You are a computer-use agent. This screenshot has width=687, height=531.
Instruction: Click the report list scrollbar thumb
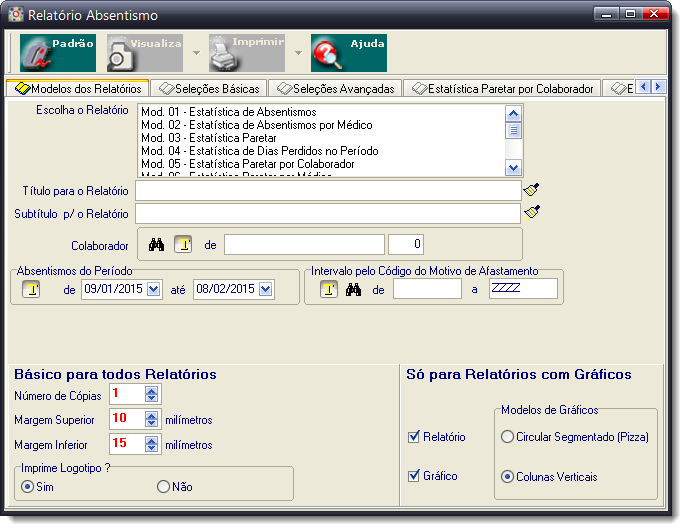[513, 130]
